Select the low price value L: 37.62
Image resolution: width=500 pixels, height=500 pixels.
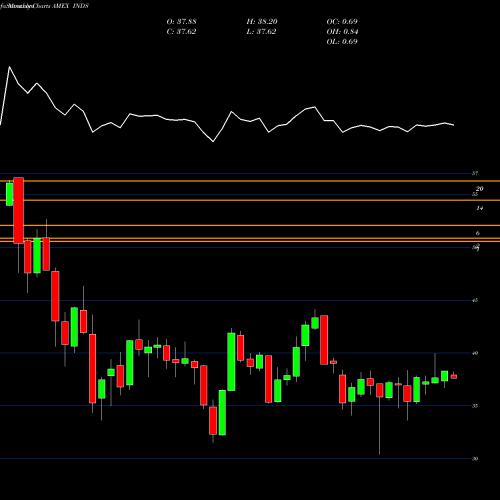(261, 32)
